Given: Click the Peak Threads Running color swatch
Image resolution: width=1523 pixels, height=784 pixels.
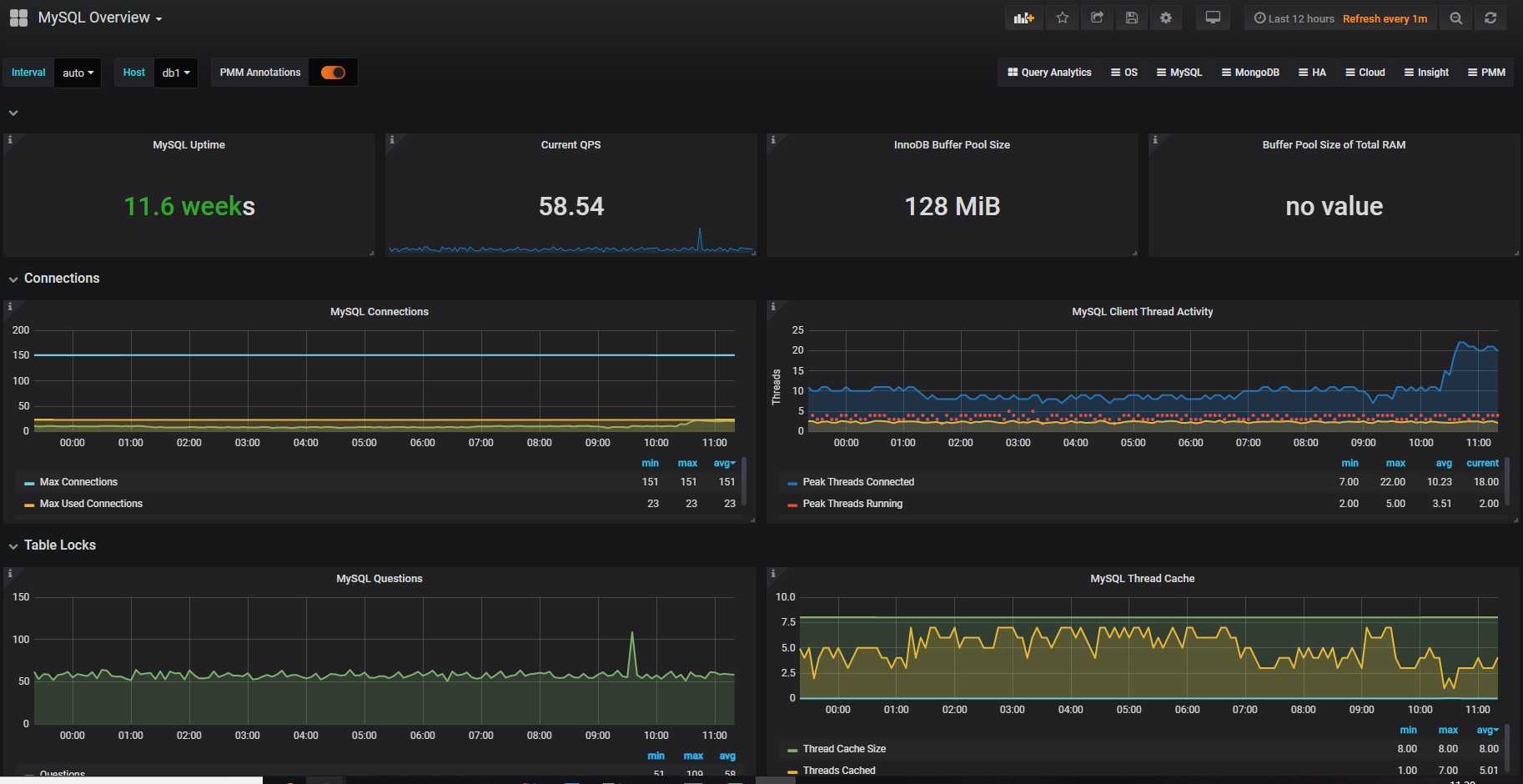Looking at the screenshot, I should click(792, 505).
